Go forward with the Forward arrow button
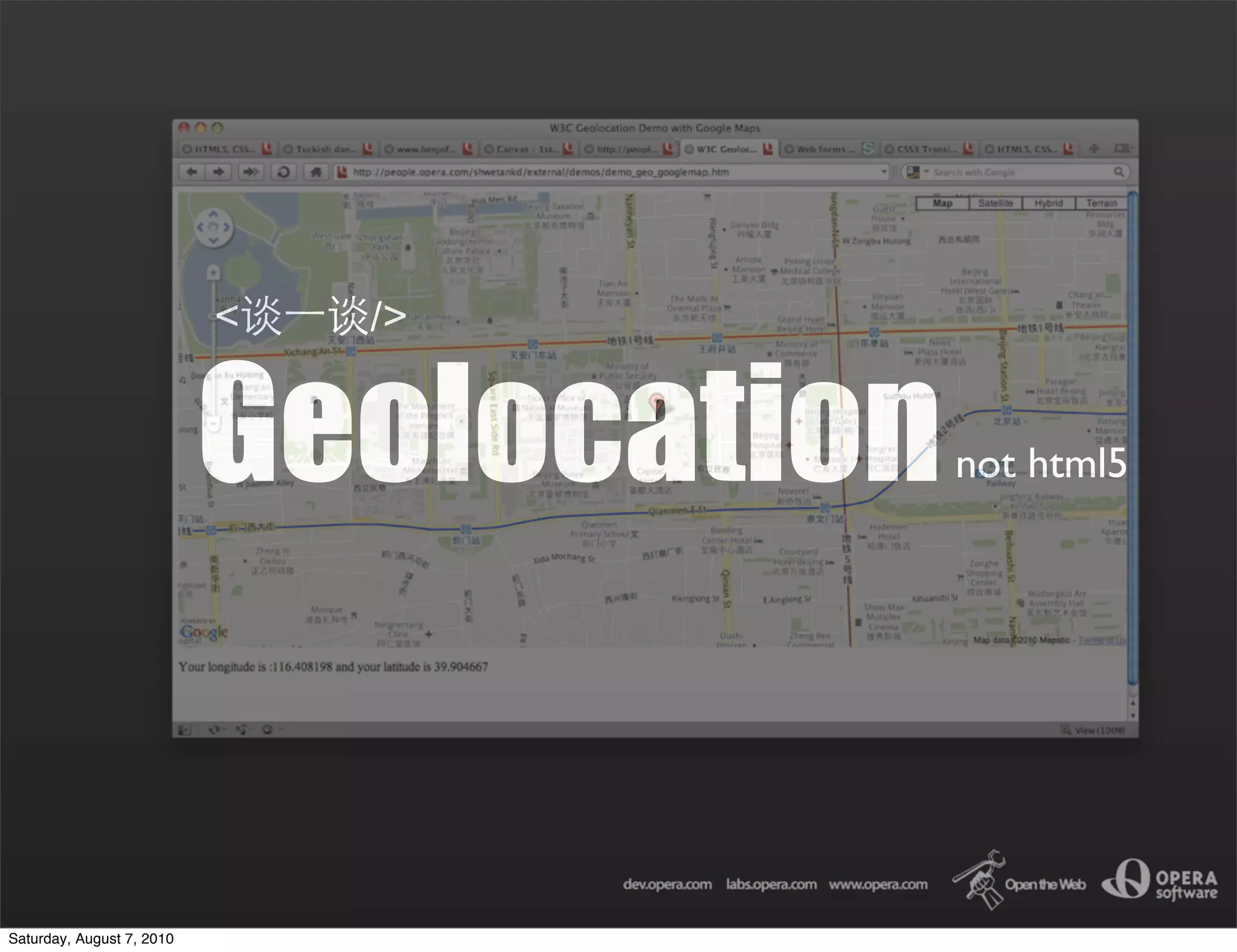This screenshot has width=1237, height=952. point(219,172)
